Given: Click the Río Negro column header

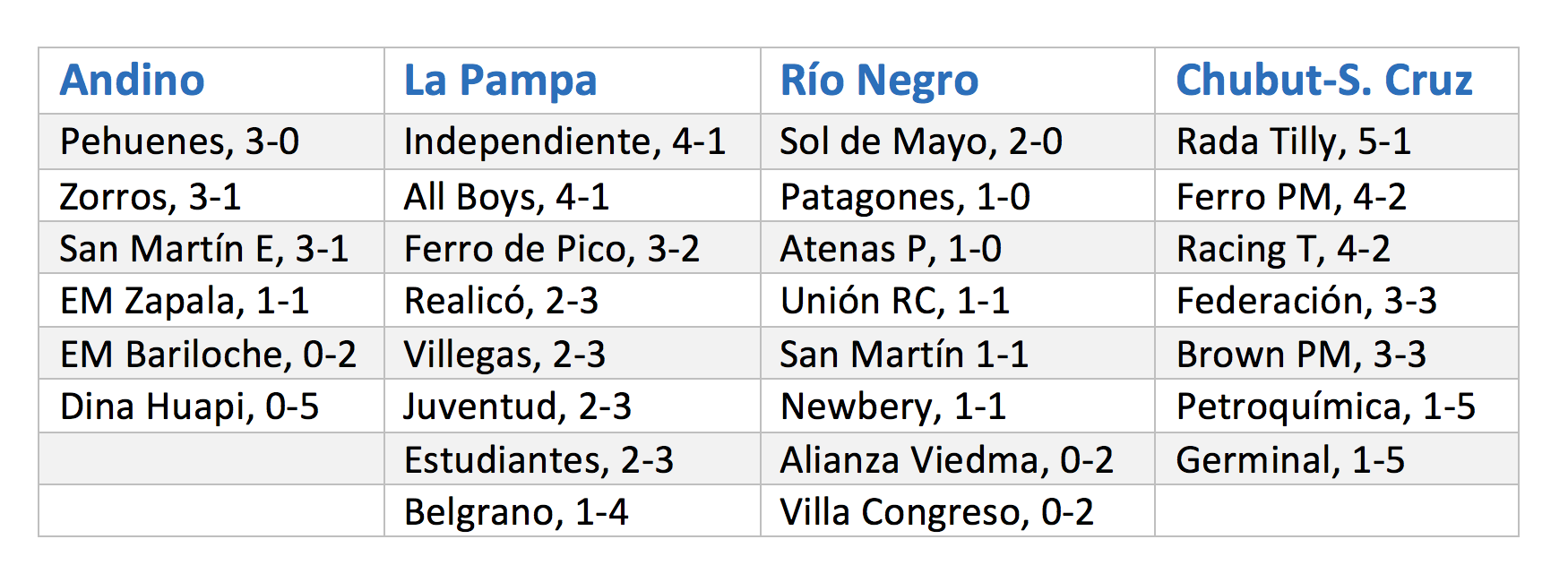Looking at the screenshot, I should pos(958,81).
